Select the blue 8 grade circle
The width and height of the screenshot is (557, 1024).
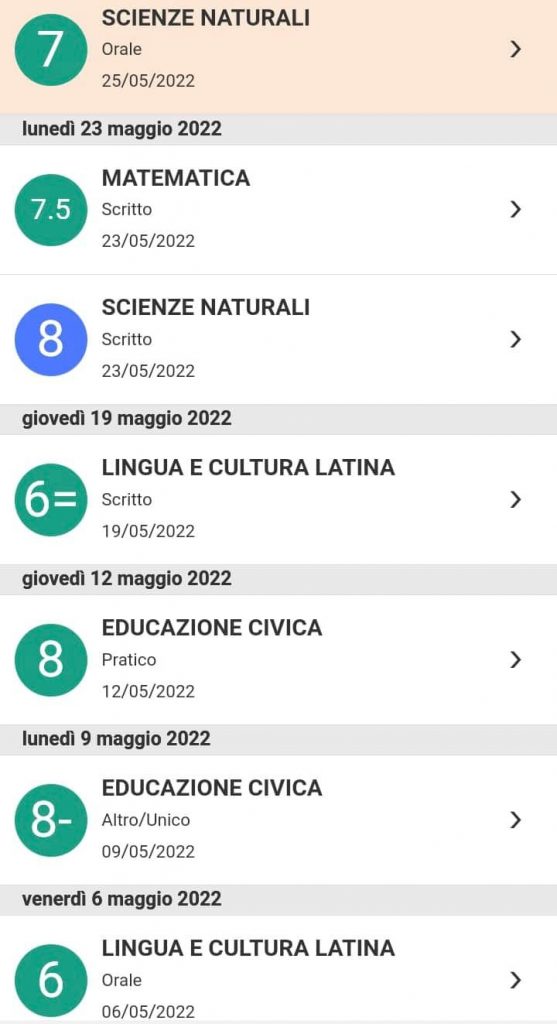51,340
